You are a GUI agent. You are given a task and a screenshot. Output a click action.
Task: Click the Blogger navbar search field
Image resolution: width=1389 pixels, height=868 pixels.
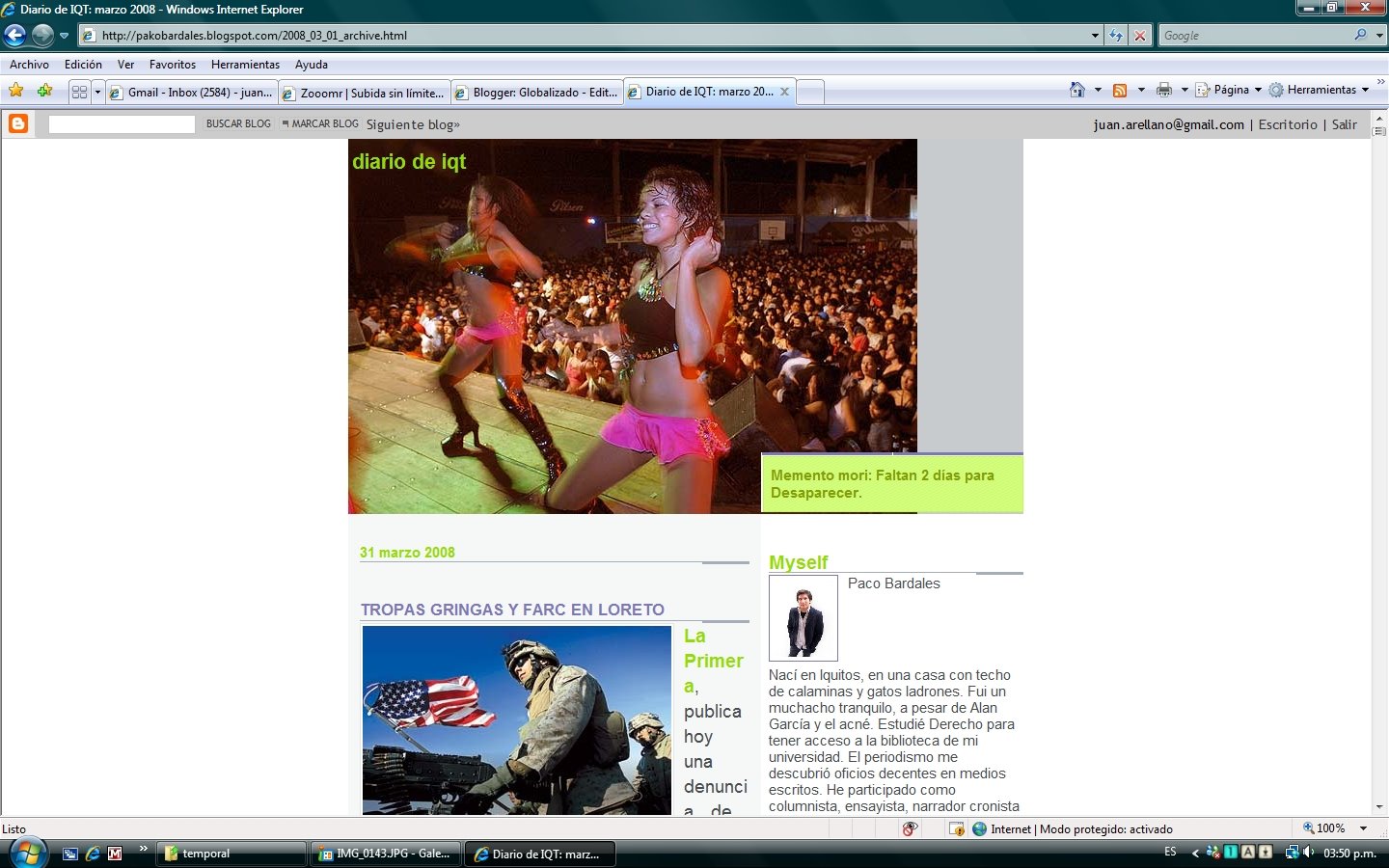coord(122,123)
